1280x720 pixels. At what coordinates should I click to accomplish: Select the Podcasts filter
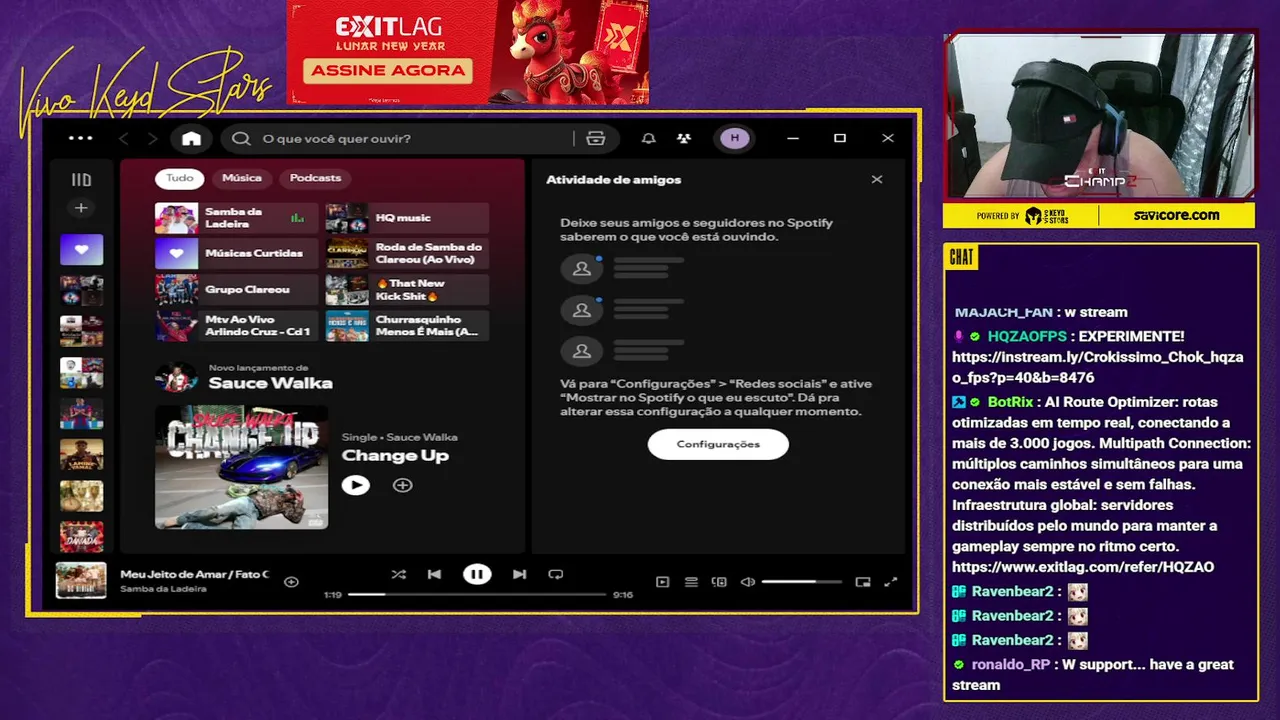click(x=315, y=178)
